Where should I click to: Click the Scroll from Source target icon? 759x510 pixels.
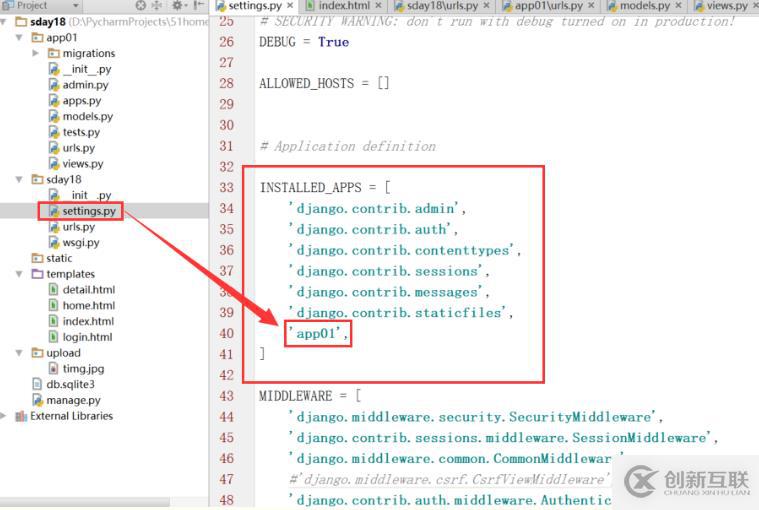141,5
